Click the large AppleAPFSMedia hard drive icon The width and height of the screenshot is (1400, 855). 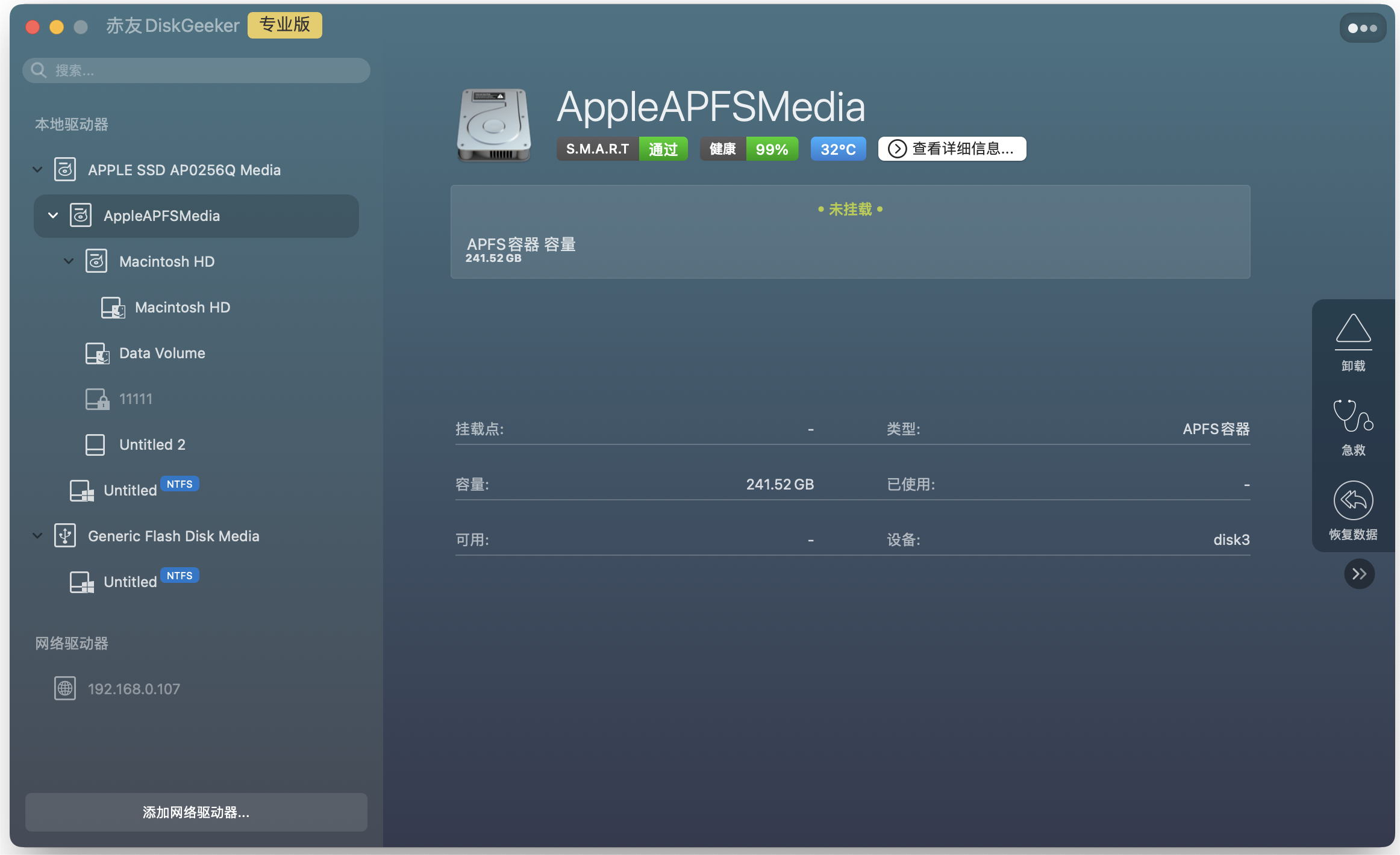click(494, 125)
